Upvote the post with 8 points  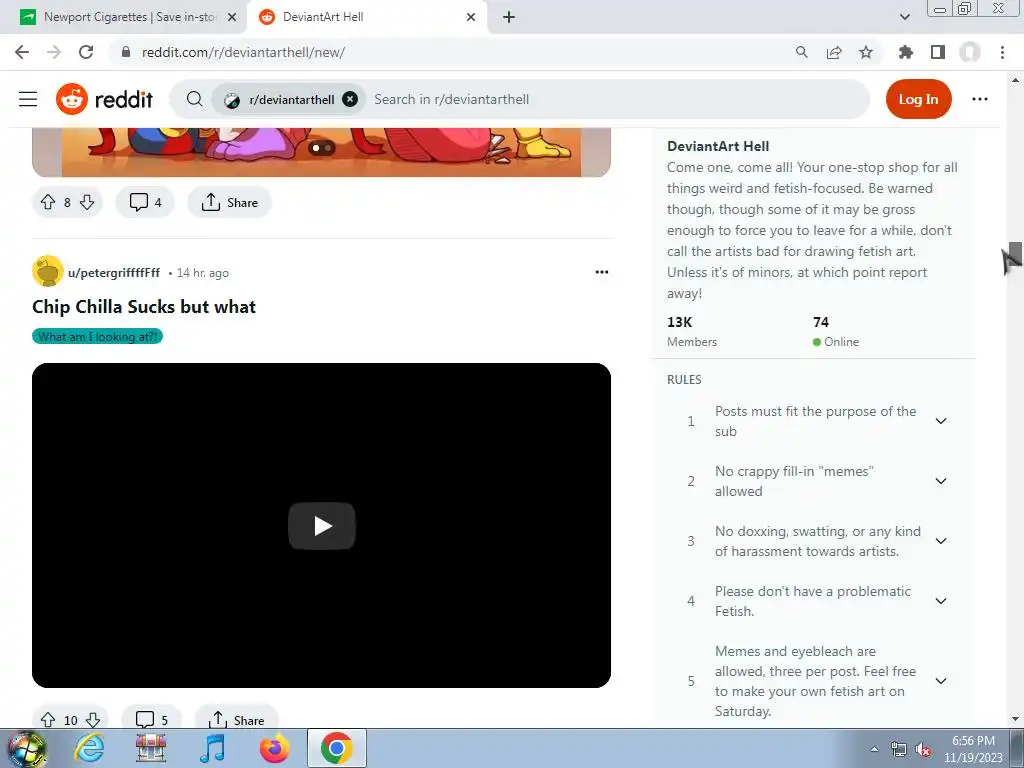tap(48, 202)
